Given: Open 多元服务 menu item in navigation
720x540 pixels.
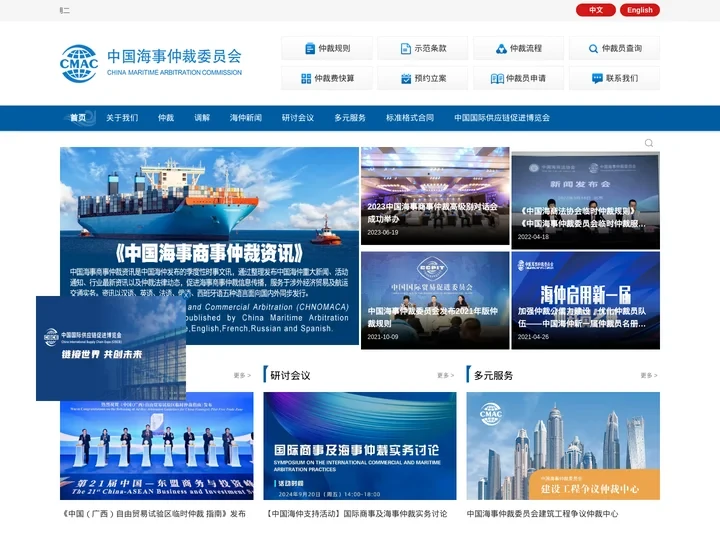Looking at the screenshot, I should point(350,118).
